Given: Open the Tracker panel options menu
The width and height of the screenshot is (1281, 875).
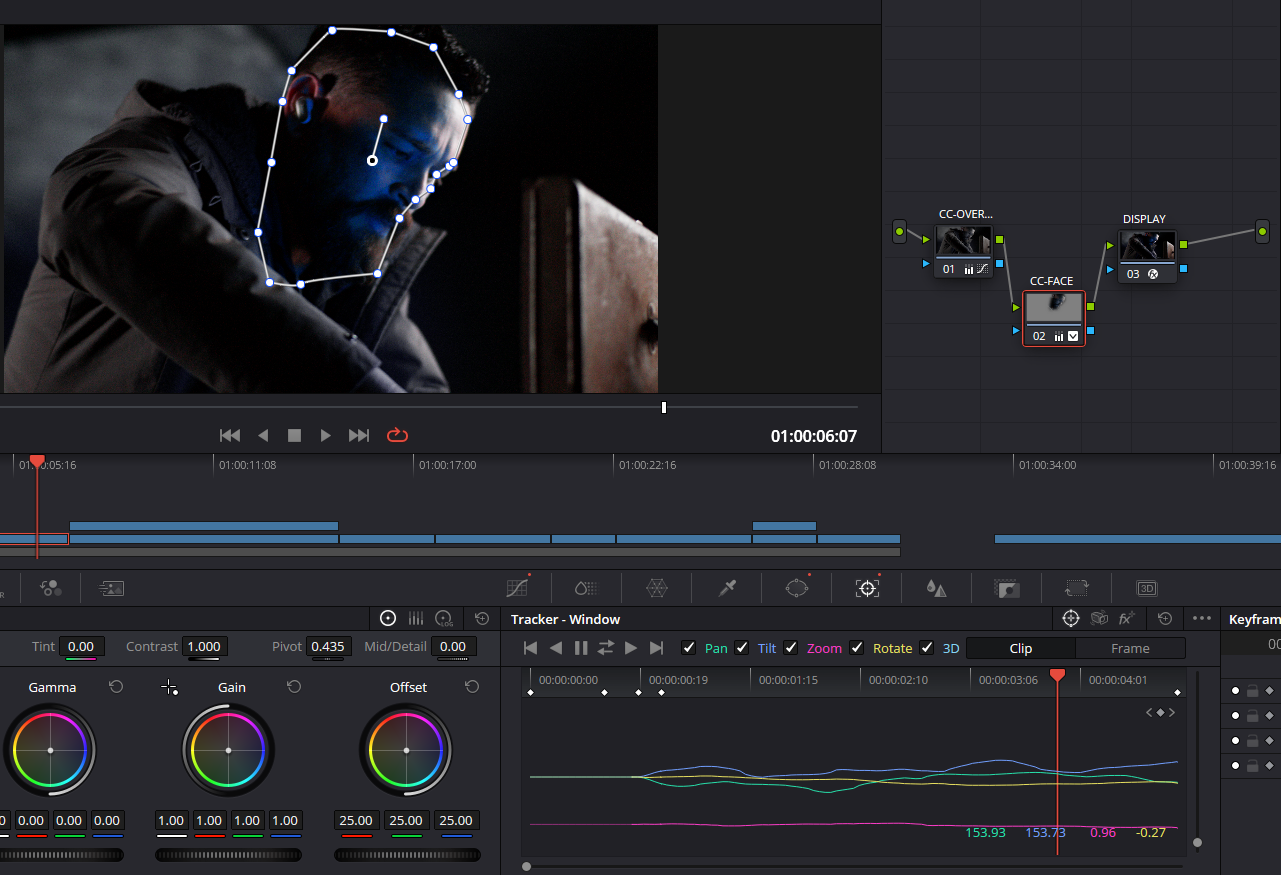Looking at the screenshot, I should (1202, 619).
